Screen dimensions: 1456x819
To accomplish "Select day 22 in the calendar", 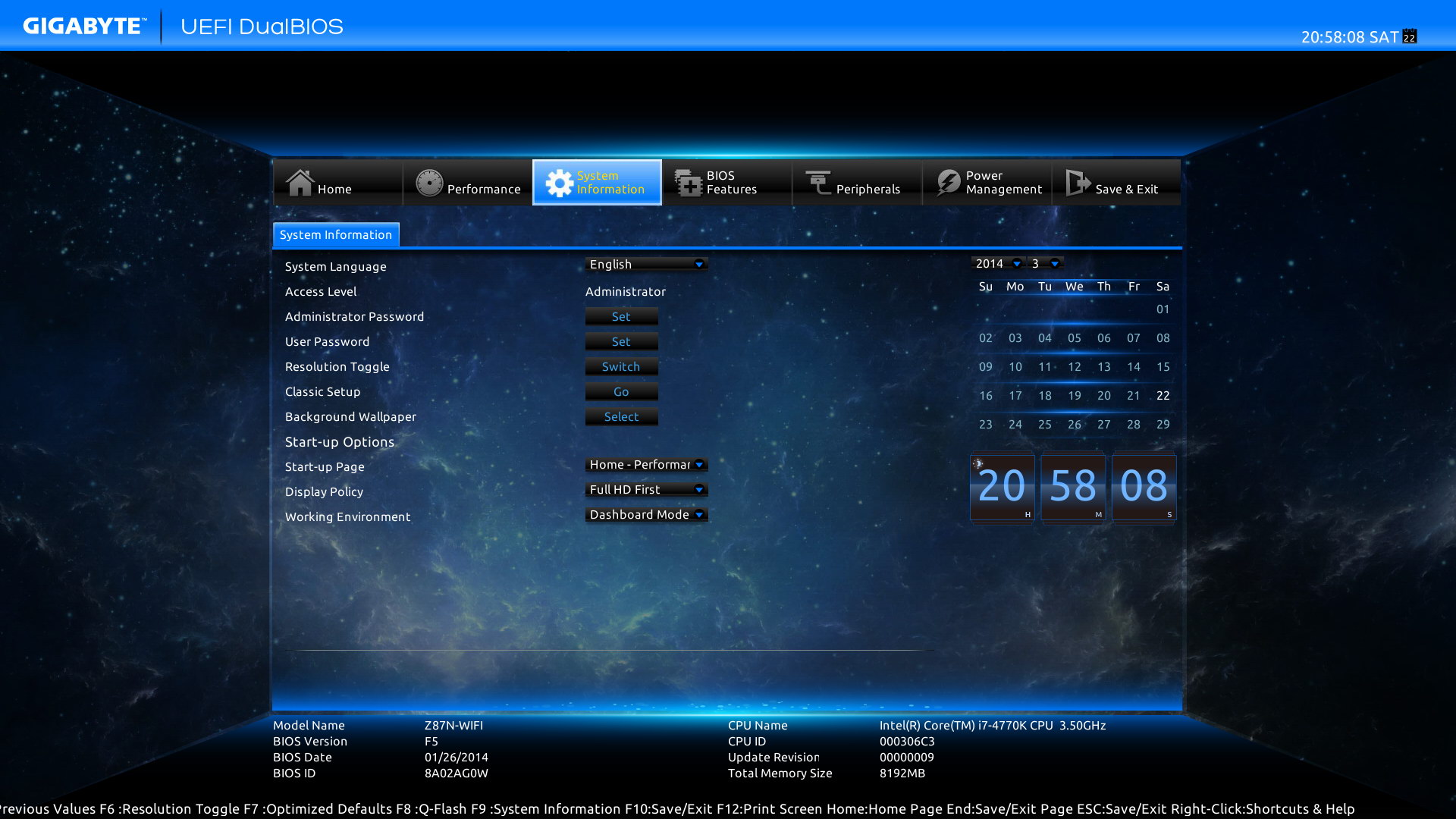I will (x=1163, y=395).
